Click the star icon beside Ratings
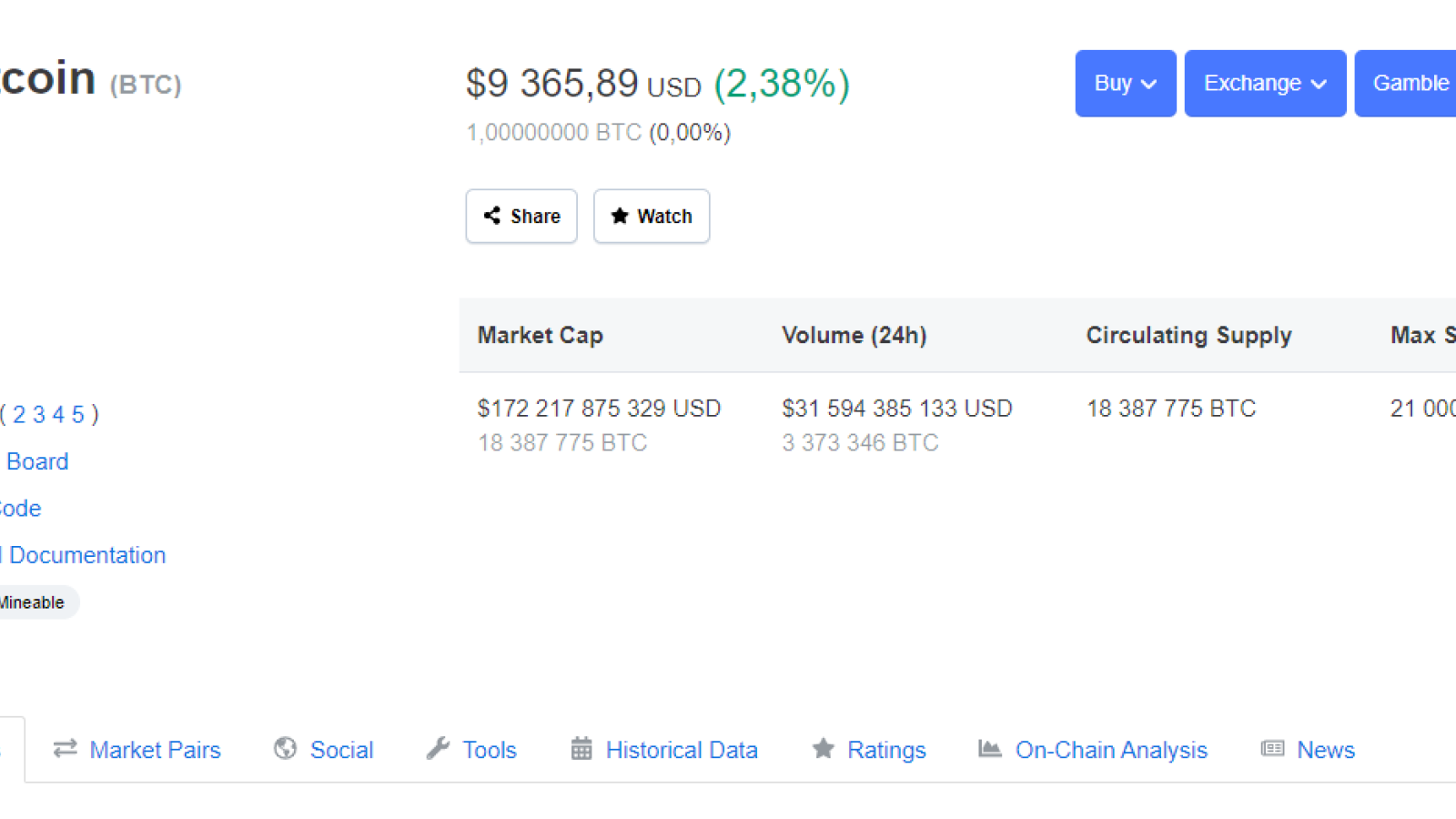This screenshot has width=1456, height=819. pos(824,749)
